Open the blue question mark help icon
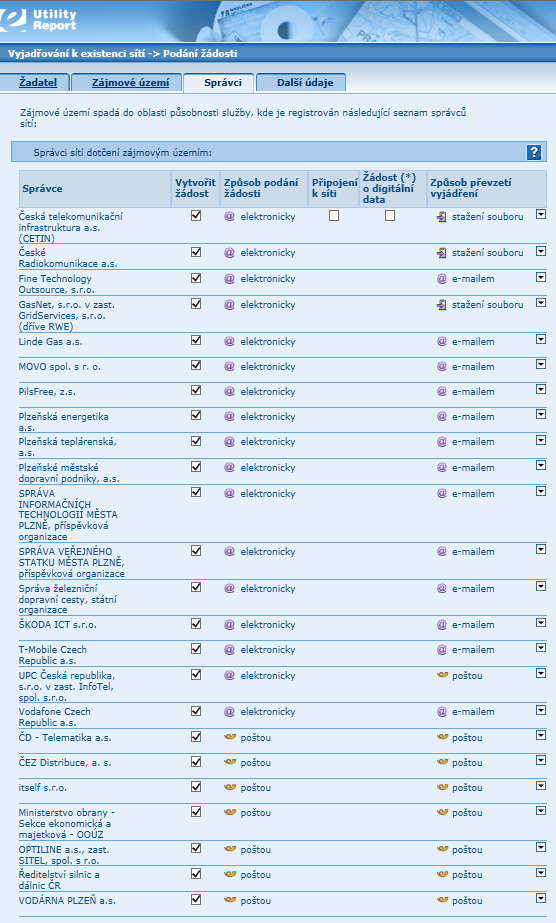Viewport: 556px width, 923px height. (534, 152)
